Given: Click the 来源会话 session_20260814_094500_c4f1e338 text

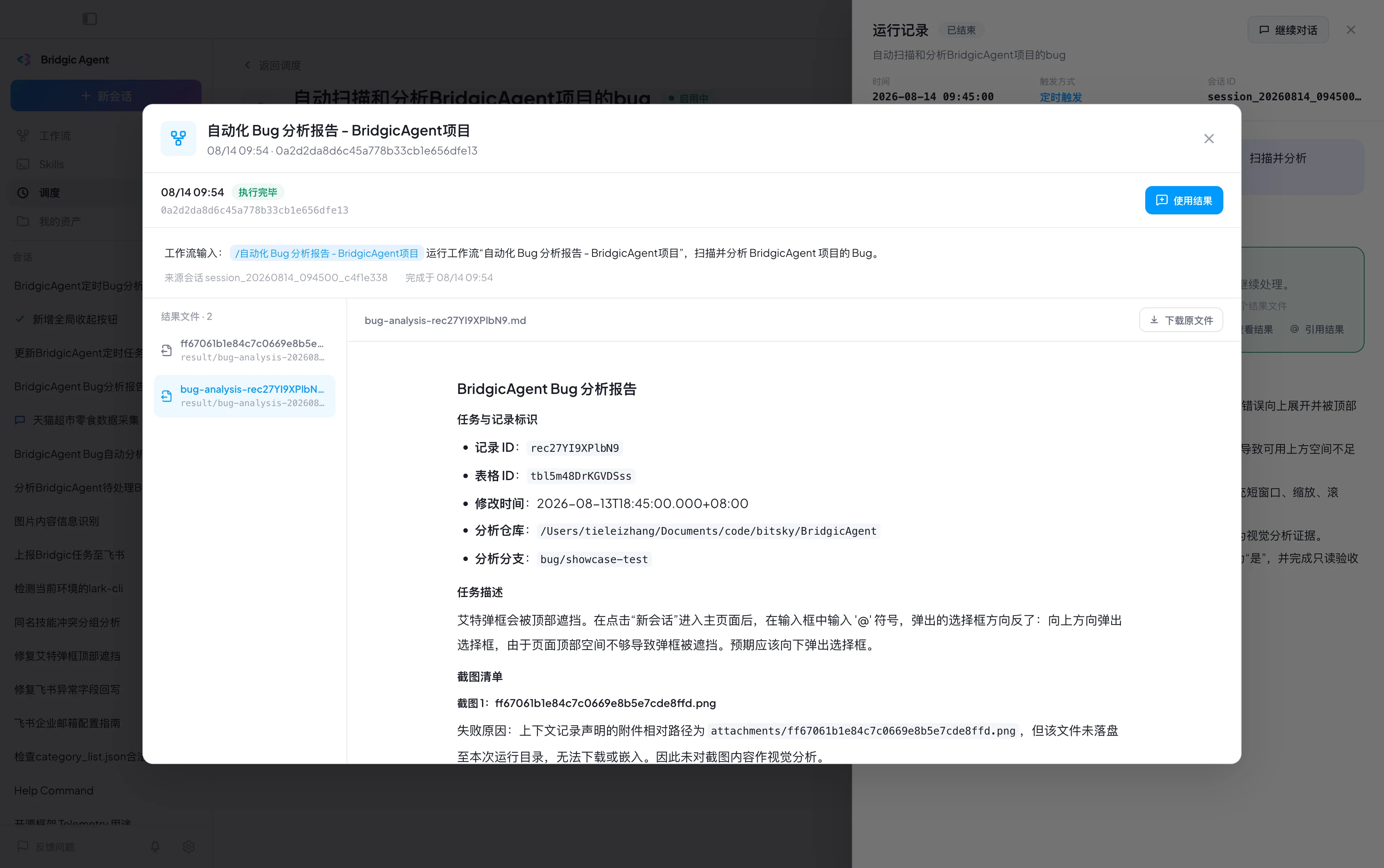Looking at the screenshot, I should point(276,278).
